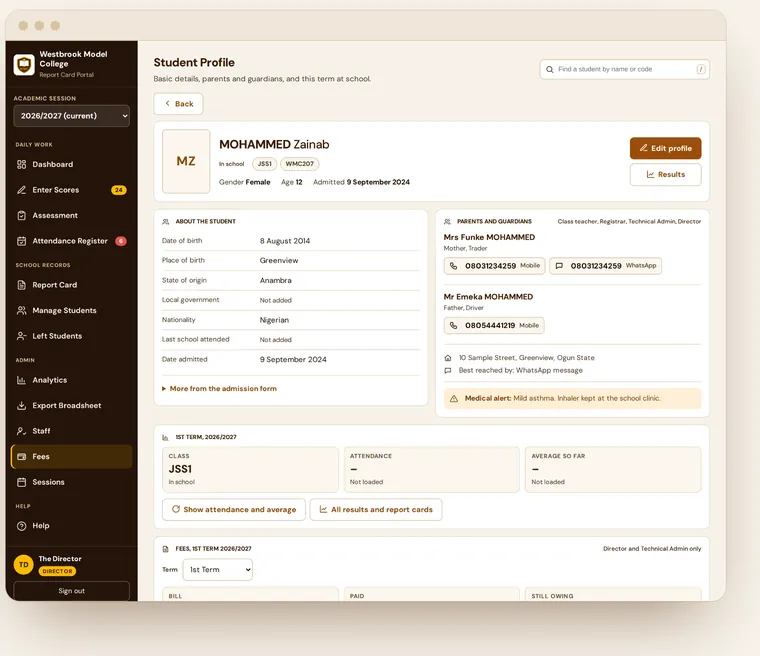Click the Attendance Register calendar icon
760x656 pixels.
pyautogui.click(x=21, y=241)
